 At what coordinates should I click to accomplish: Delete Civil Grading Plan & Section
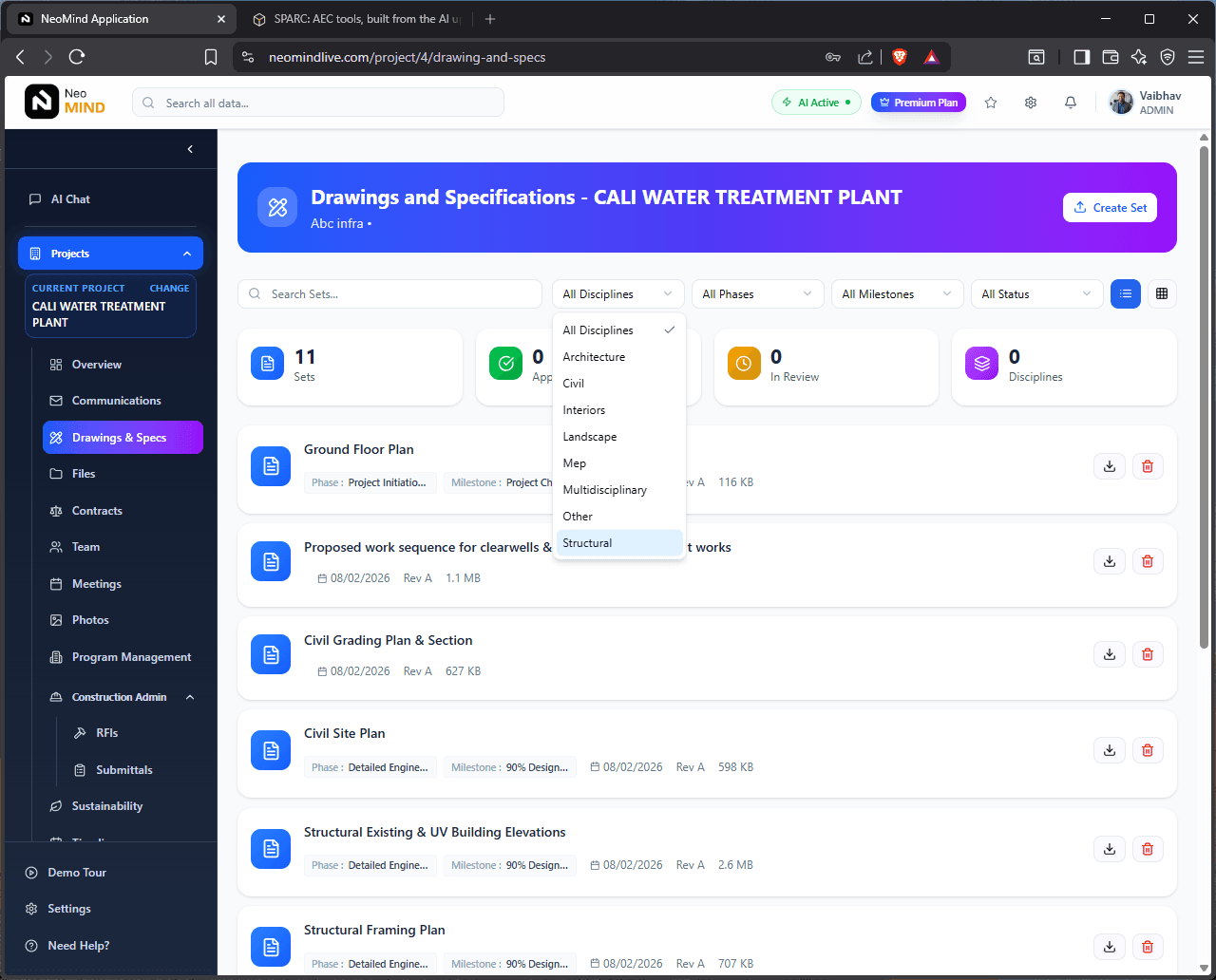click(x=1148, y=654)
